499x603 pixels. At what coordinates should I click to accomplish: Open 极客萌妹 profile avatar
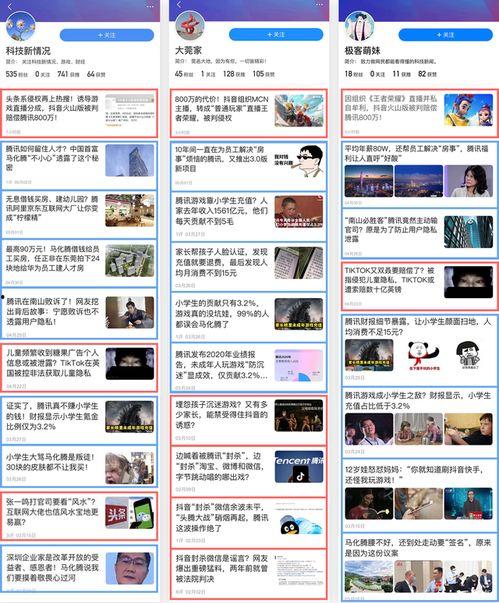pyautogui.click(x=359, y=25)
